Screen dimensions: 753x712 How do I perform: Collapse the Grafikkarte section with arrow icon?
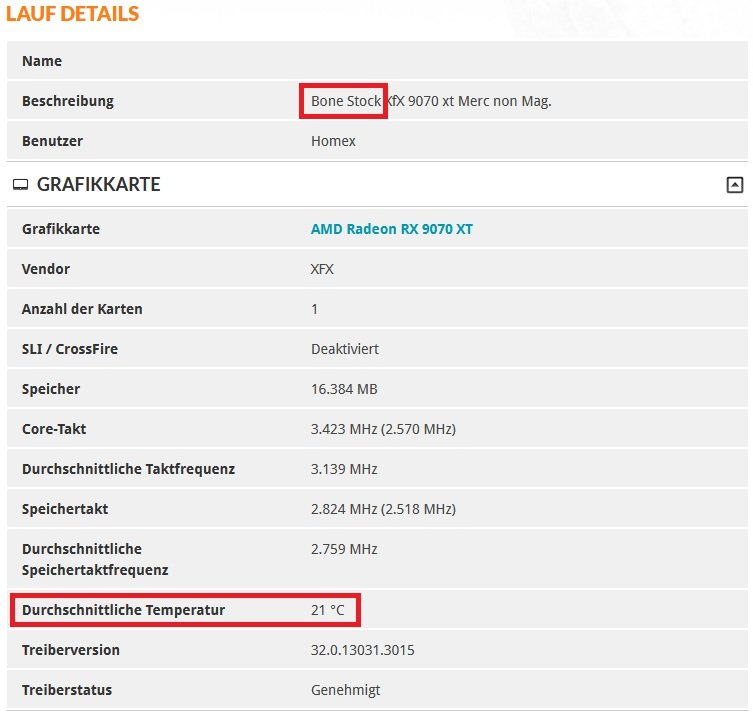pyautogui.click(x=734, y=185)
